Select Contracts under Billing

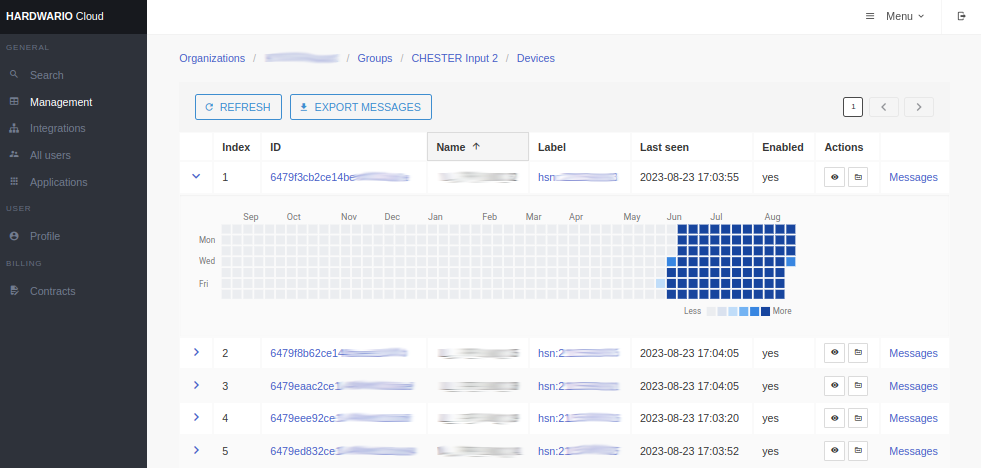[52, 291]
